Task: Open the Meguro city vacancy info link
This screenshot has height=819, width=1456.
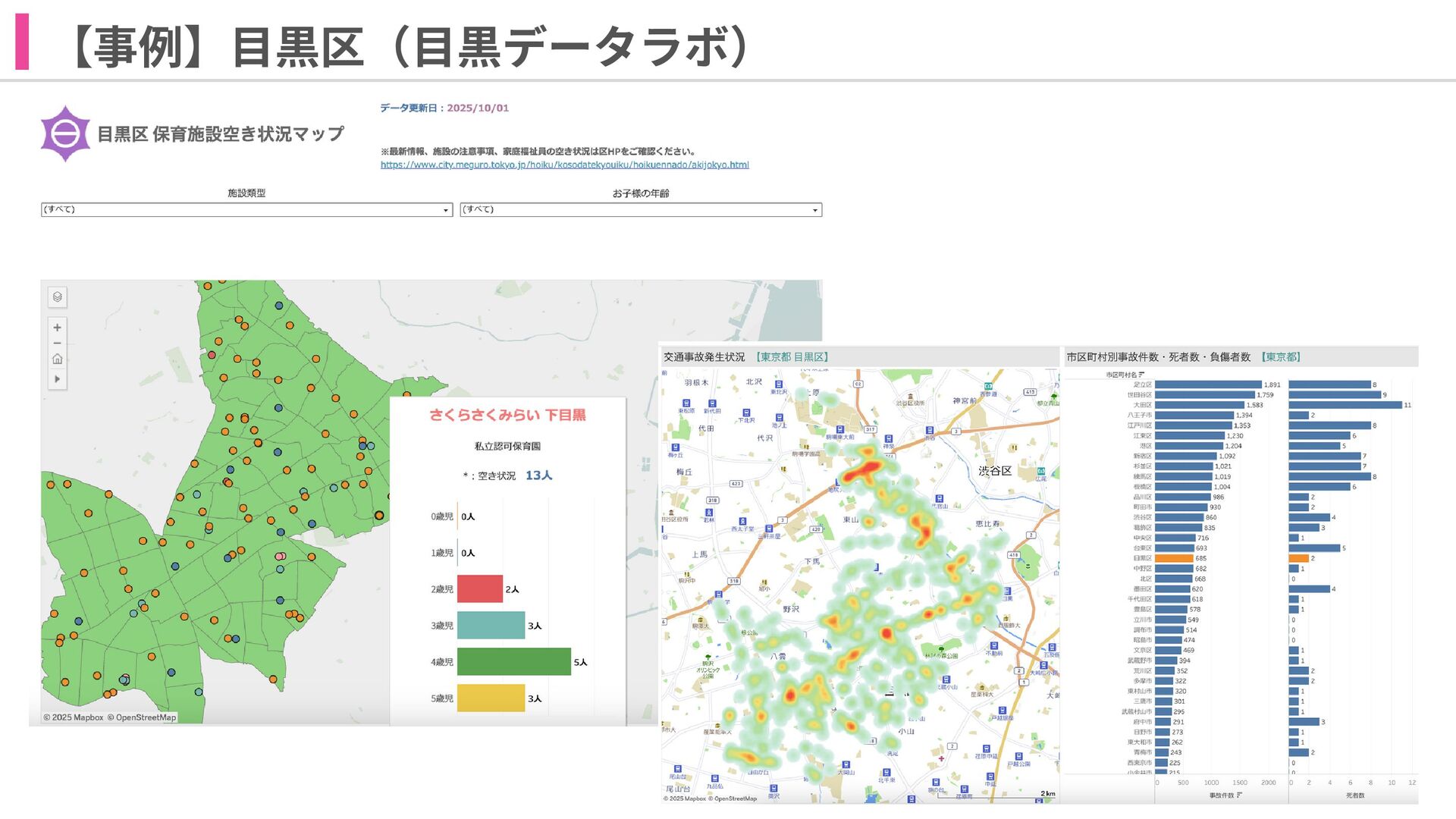Action: (564, 165)
